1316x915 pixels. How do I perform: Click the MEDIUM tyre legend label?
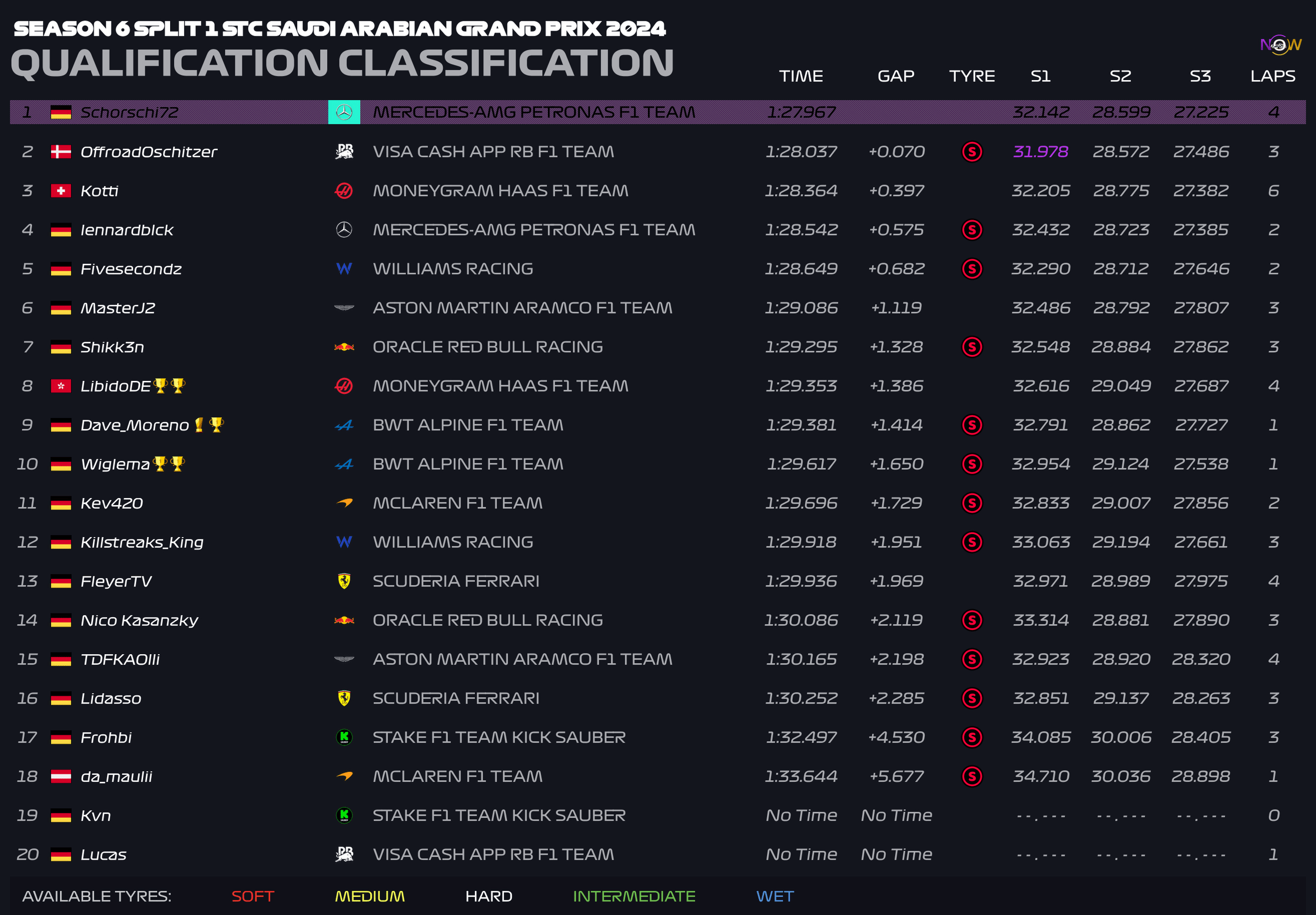click(x=370, y=896)
